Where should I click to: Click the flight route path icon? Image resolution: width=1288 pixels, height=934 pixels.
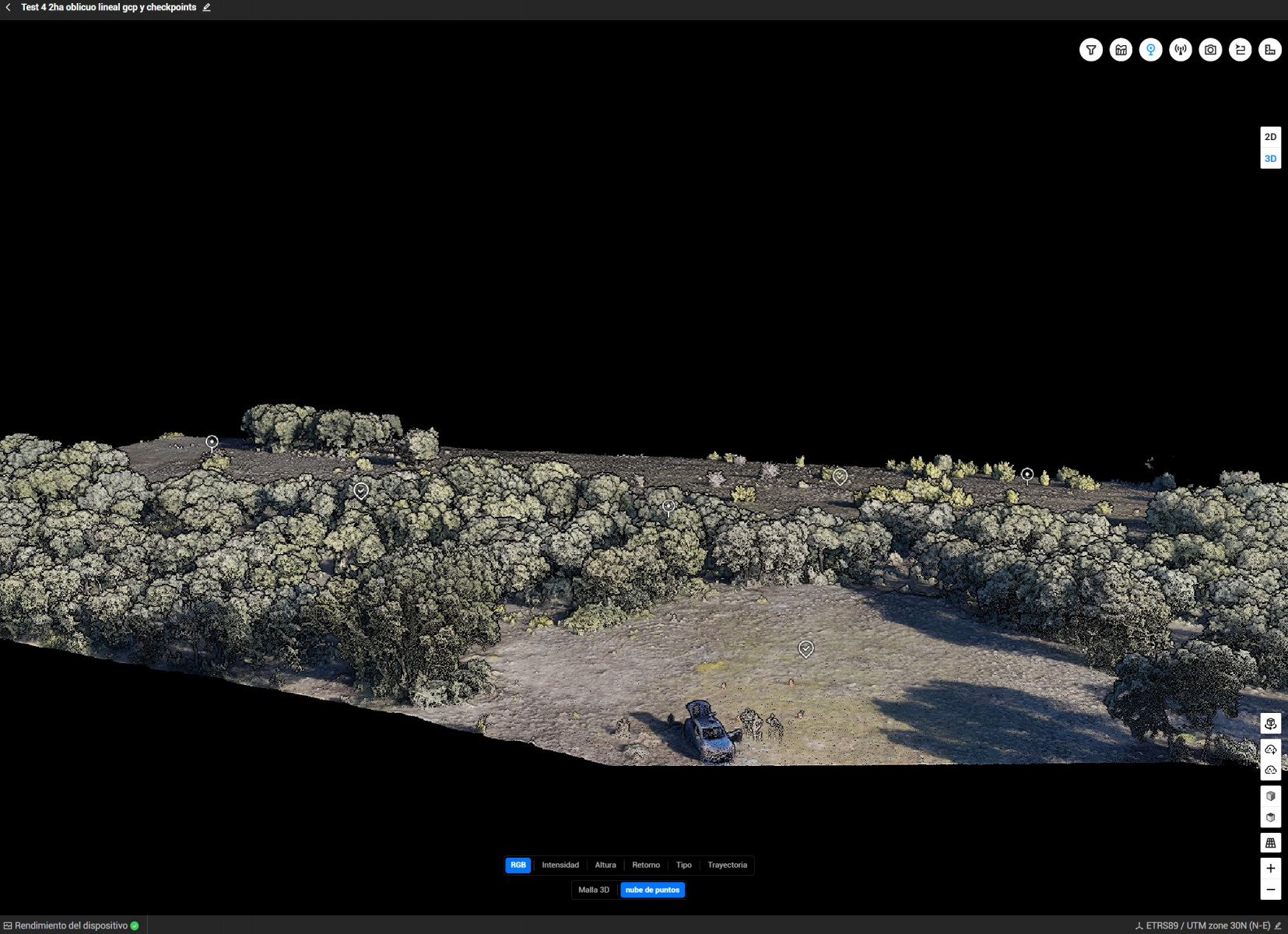pyautogui.click(x=1240, y=50)
